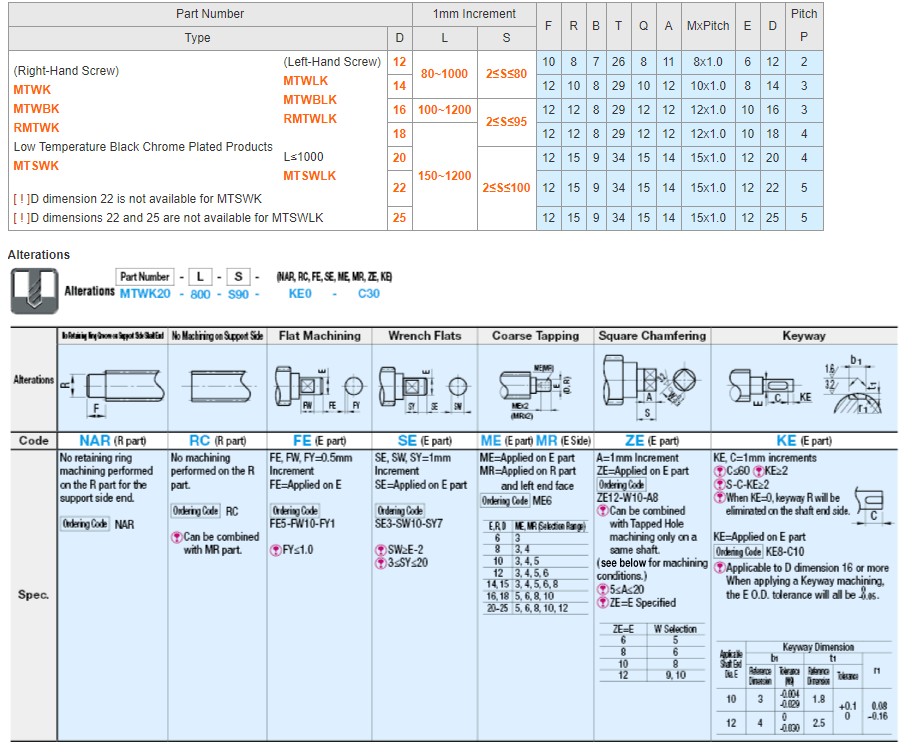Click the MxPitch 8x1.0 cell
Viewport: 916px width, 742px height.
click(708, 62)
